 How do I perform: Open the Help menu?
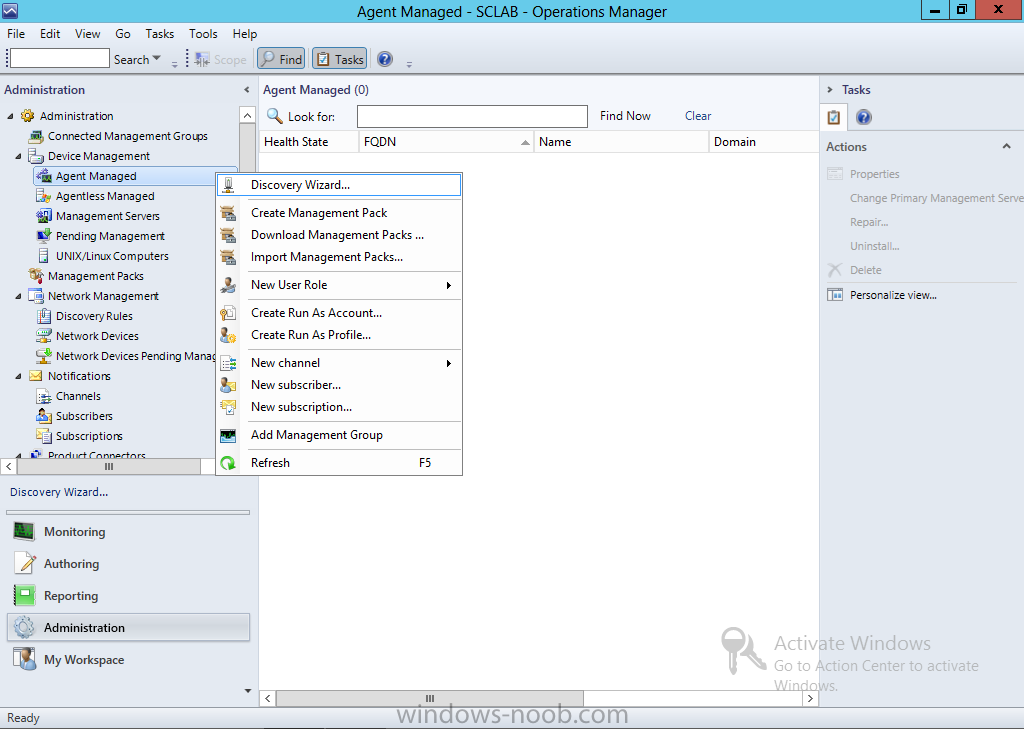click(x=245, y=34)
